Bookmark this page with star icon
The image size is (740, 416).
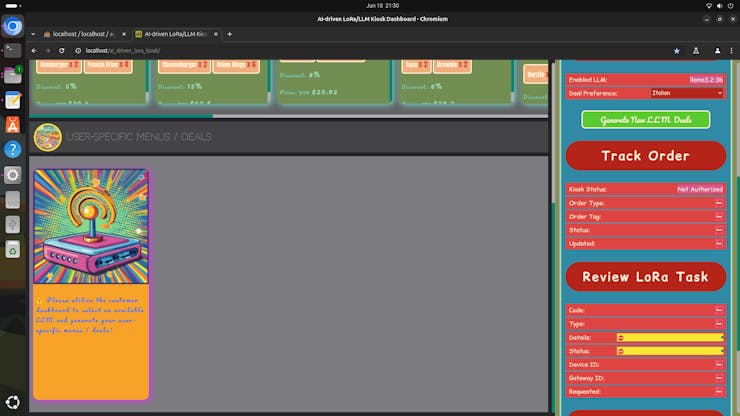(677, 51)
